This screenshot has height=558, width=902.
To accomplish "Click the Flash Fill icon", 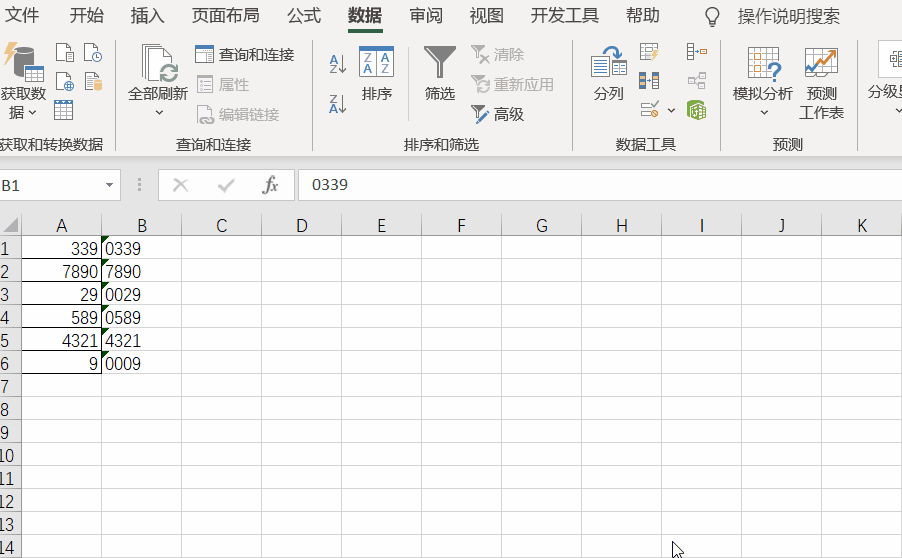I will (x=649, y=52).
